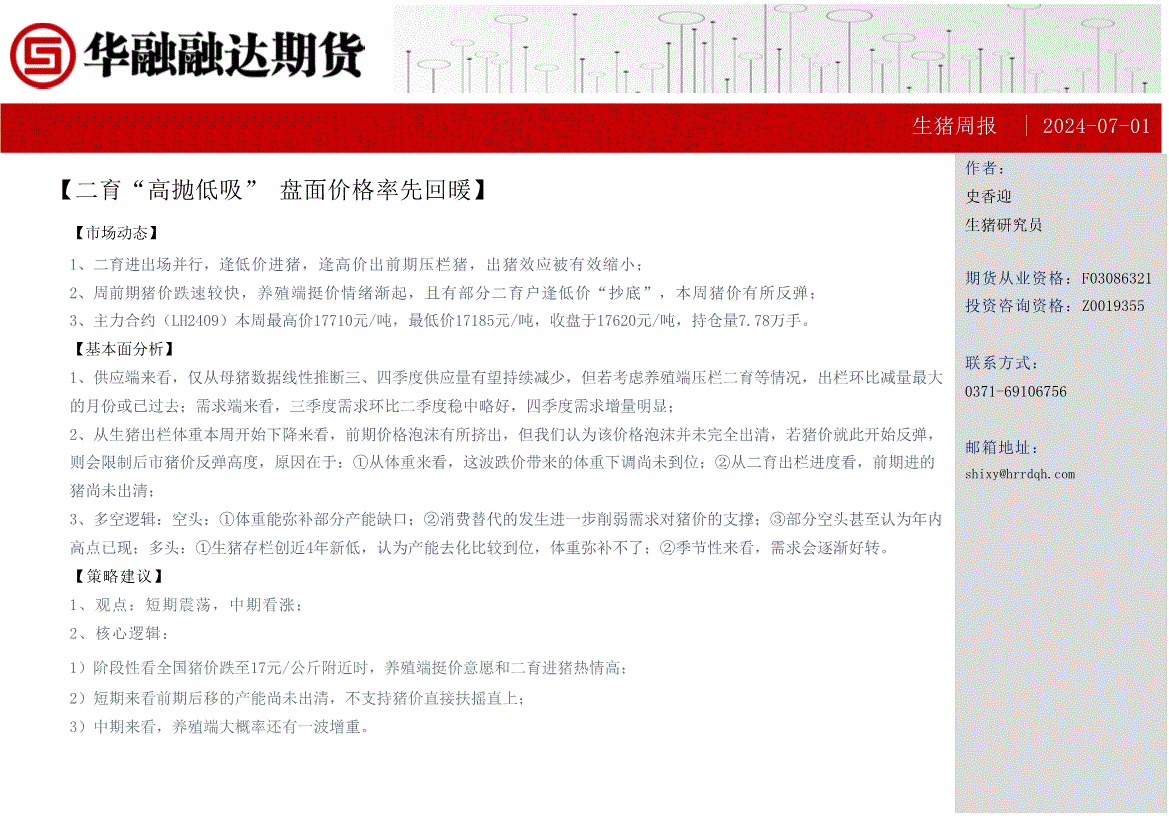Click the 作者: label in sidebar
1169x826 pixels.
985,168
